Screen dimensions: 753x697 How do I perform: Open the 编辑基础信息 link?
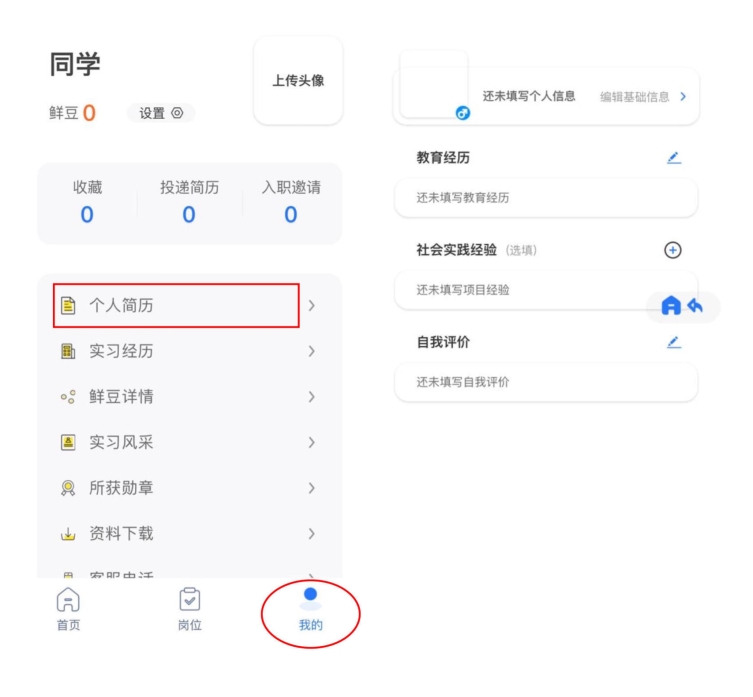pyautogui.click(x=642, y=97)
